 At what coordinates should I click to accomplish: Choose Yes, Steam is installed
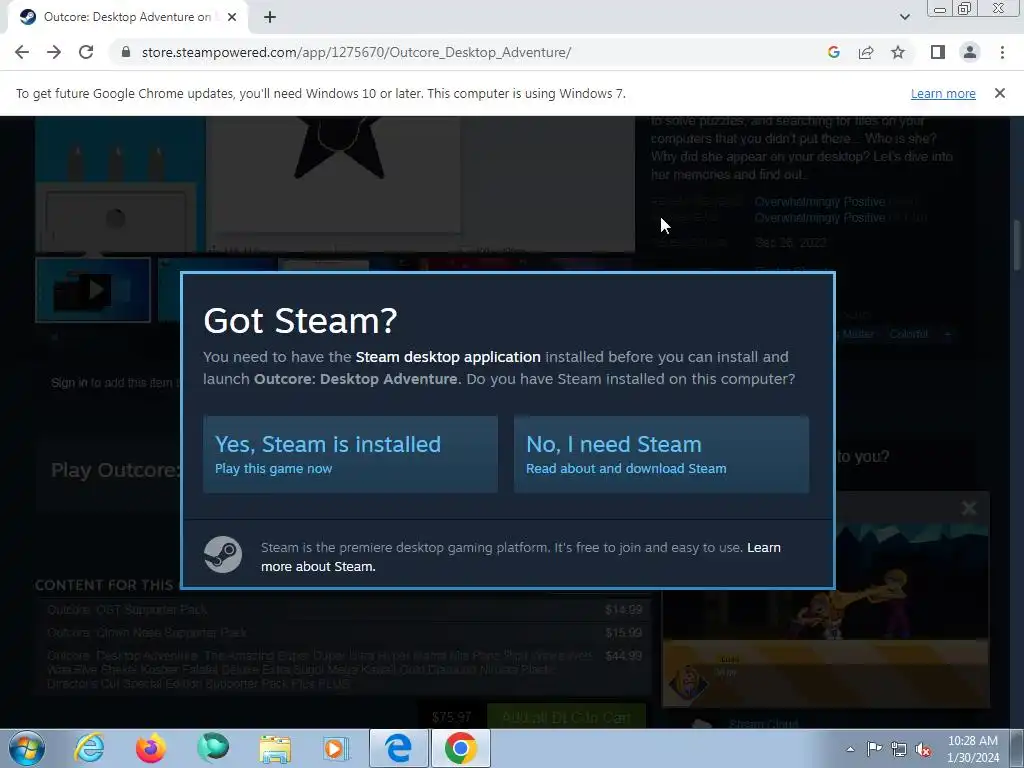[x=350, y=454]
